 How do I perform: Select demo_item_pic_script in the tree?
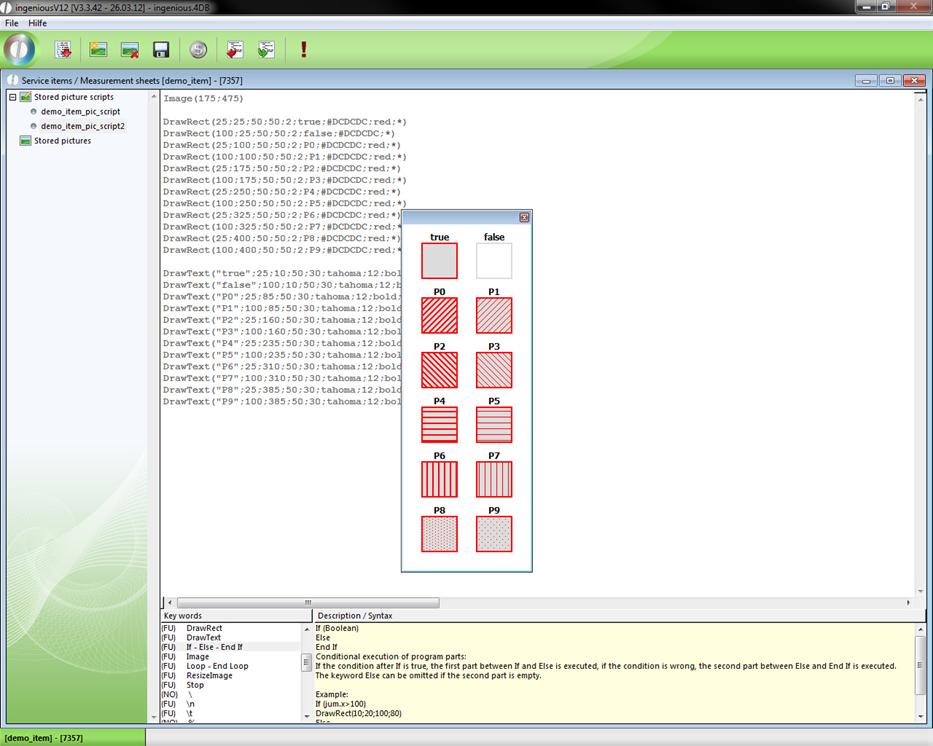click(x=80, y=112)
